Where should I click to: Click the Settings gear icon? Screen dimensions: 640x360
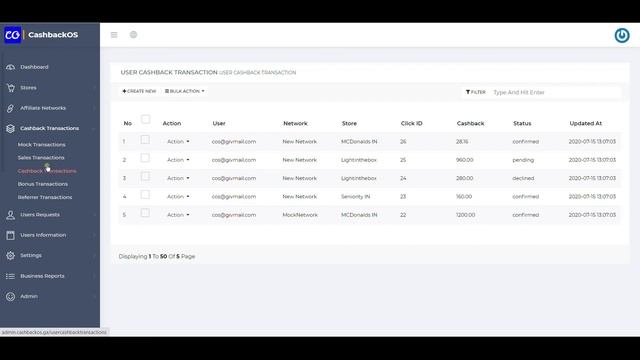11,256
